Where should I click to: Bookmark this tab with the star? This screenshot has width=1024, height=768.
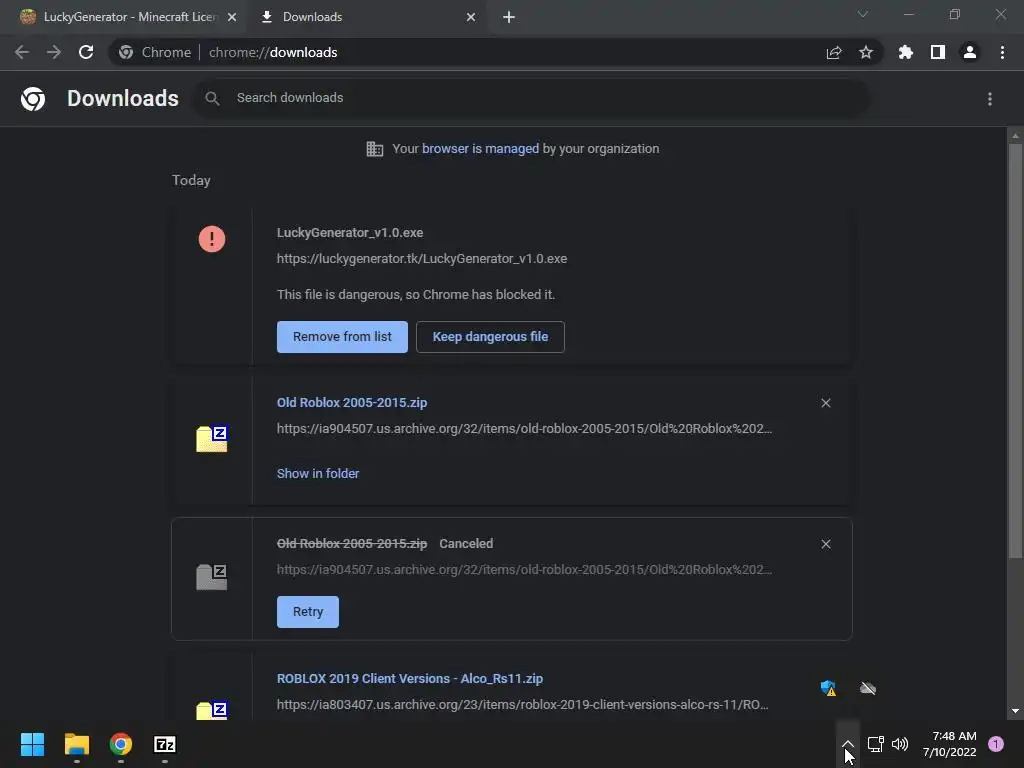(x=866, y=52)
